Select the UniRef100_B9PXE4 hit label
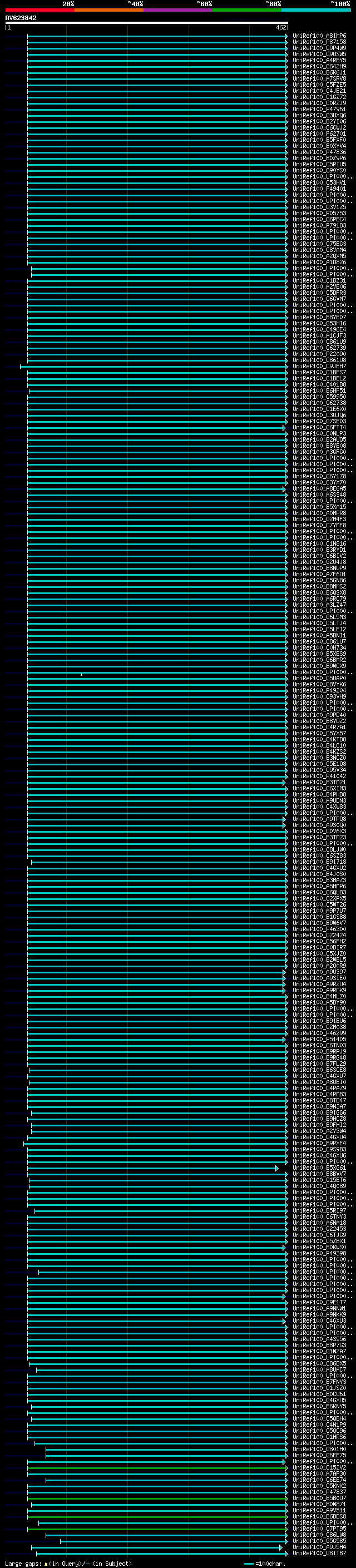The height and width of the screenshot is (1568, 356). (319, 1143)
